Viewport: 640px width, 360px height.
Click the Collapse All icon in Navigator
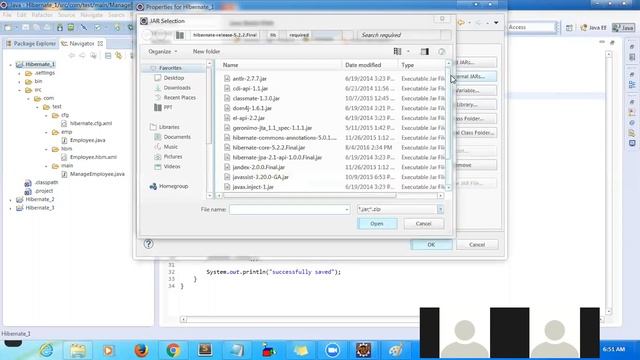coord(108,56)
